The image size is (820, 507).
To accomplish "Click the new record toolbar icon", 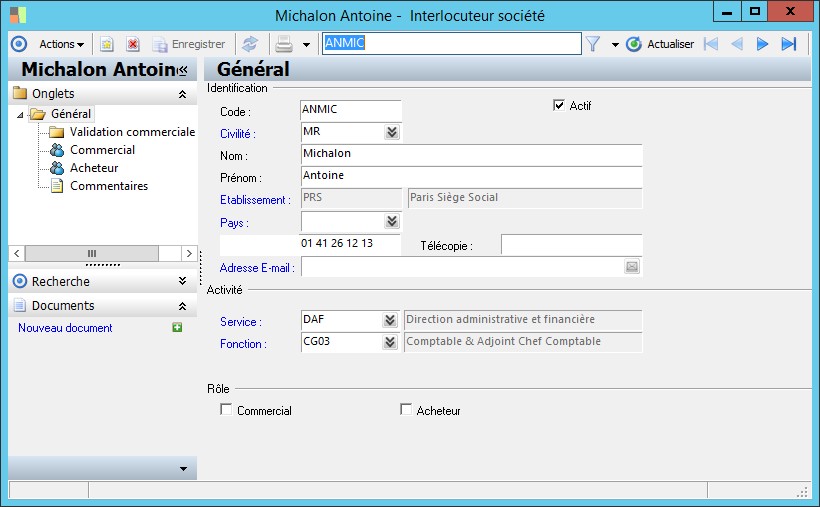I will tap(107, 44).
